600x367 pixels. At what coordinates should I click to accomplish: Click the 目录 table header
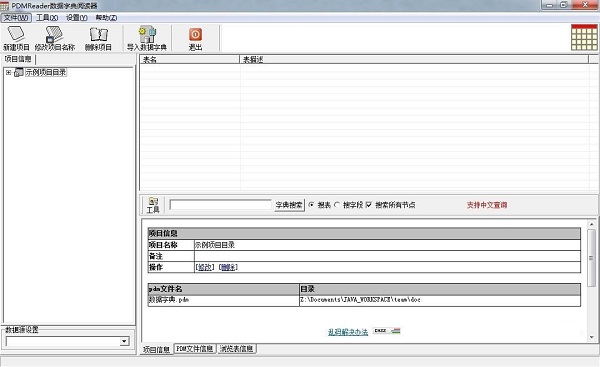coord(440,289)
